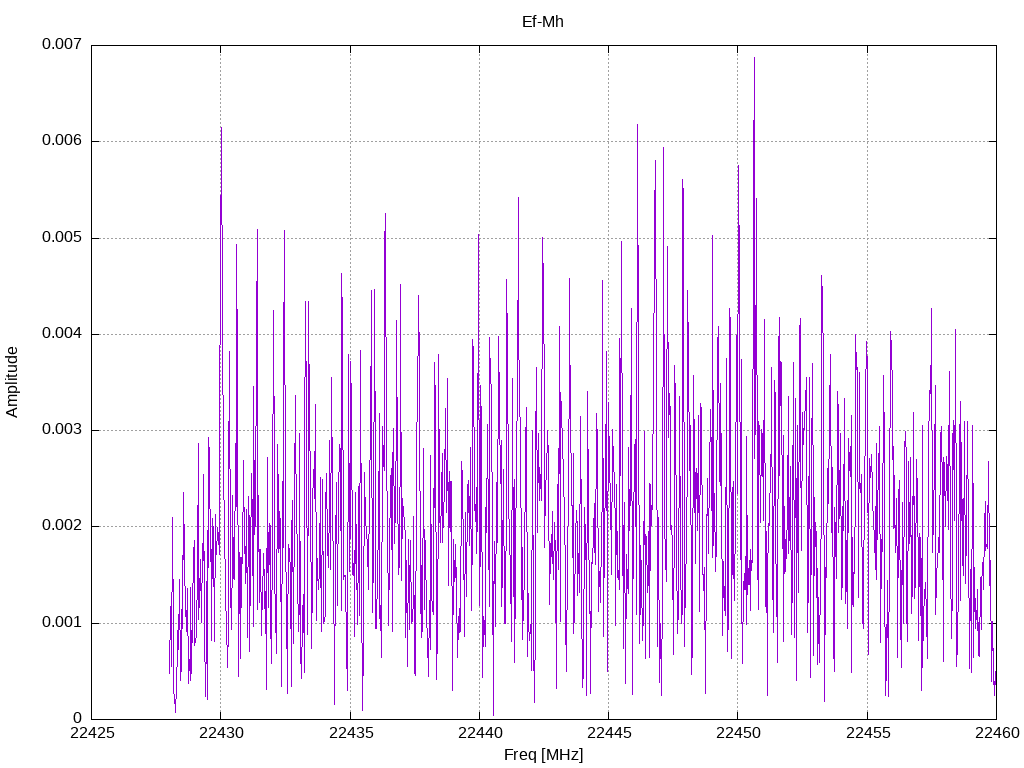Click the y-axis tick 0.006

(62, 140)
